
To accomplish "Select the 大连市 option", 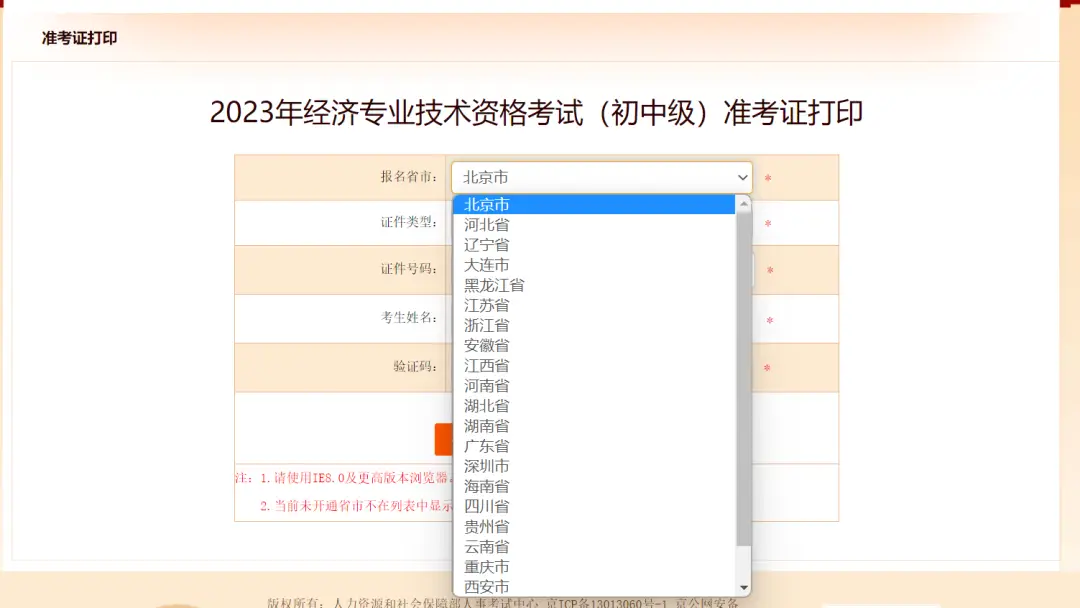I will tap(487, 265).
